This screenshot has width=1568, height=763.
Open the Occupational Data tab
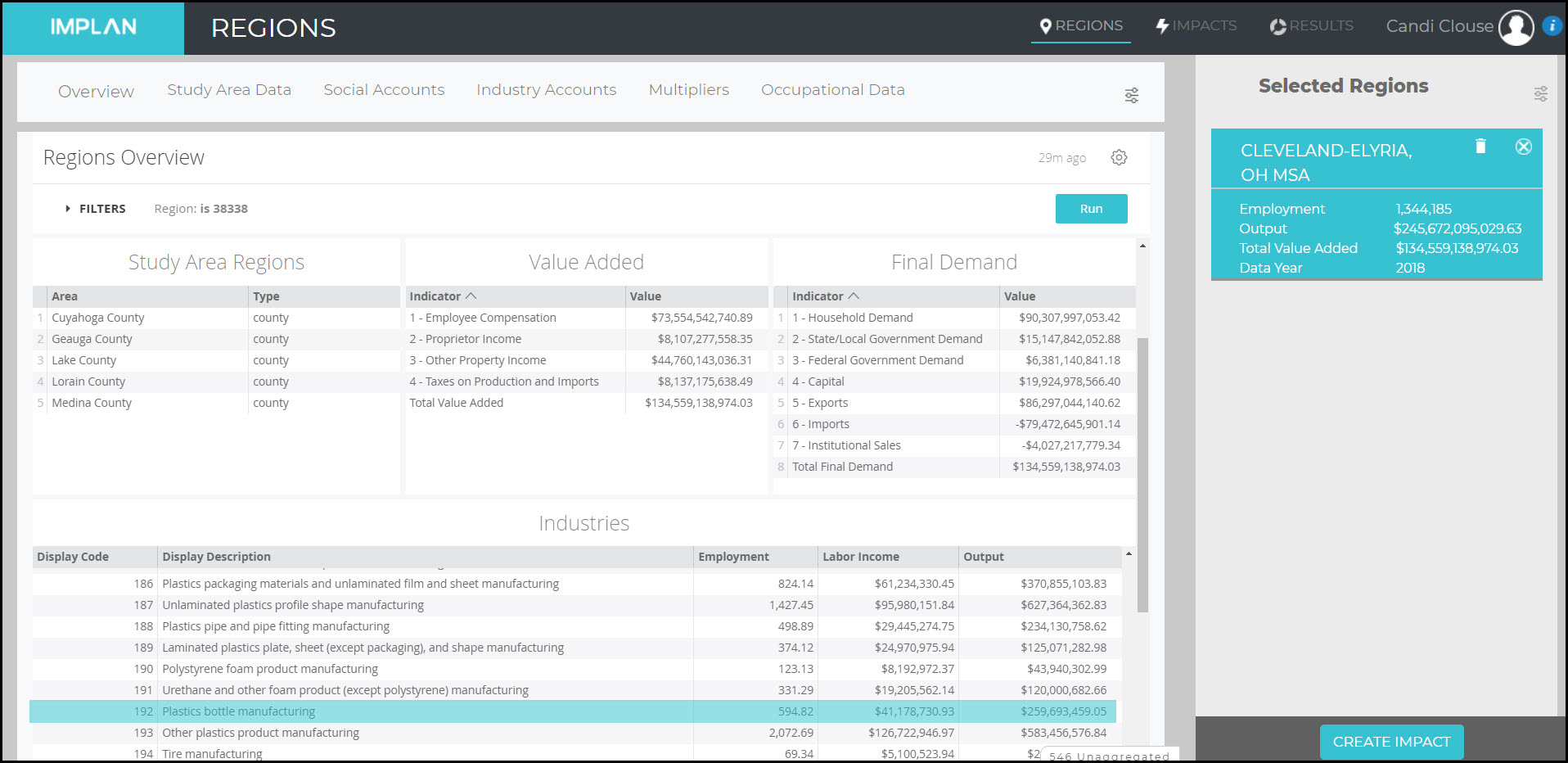pyautogui.click(x=833, y=90)
